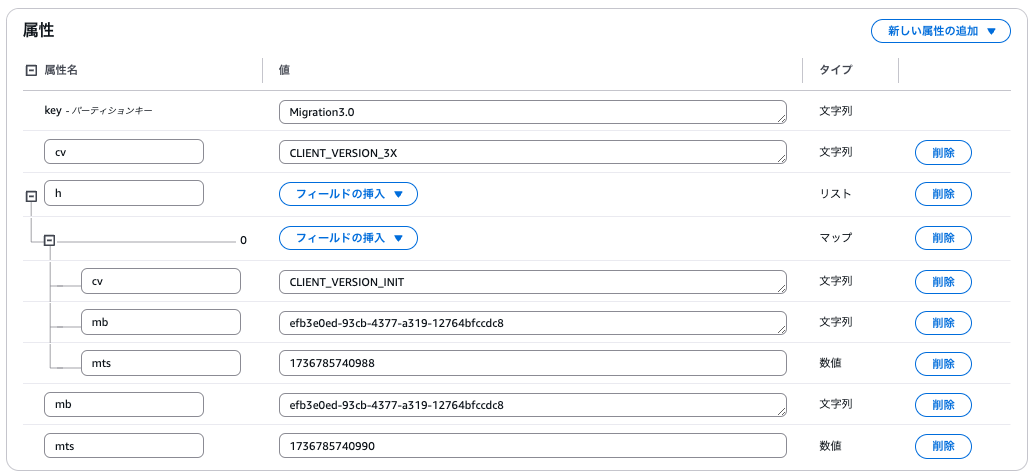
Task: Collapse the list item 0 map node
Action: point(49,241)
